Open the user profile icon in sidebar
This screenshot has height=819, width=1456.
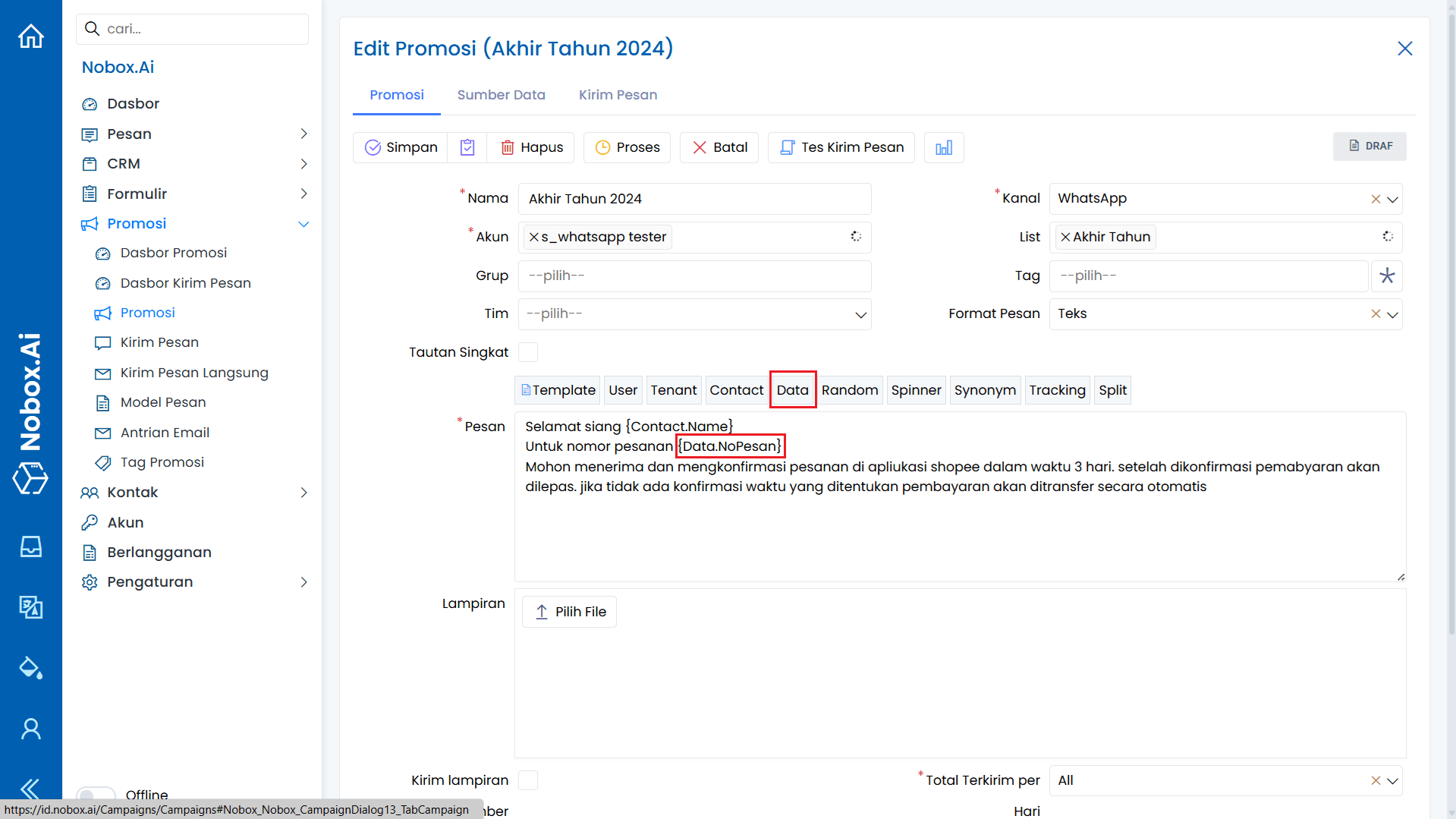(30, 729)
